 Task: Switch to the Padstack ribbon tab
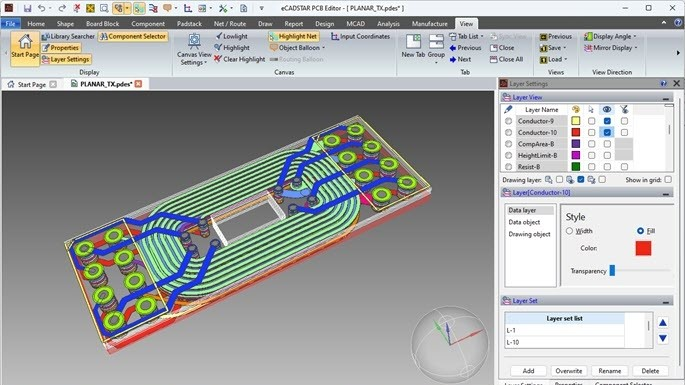(189, 24)
